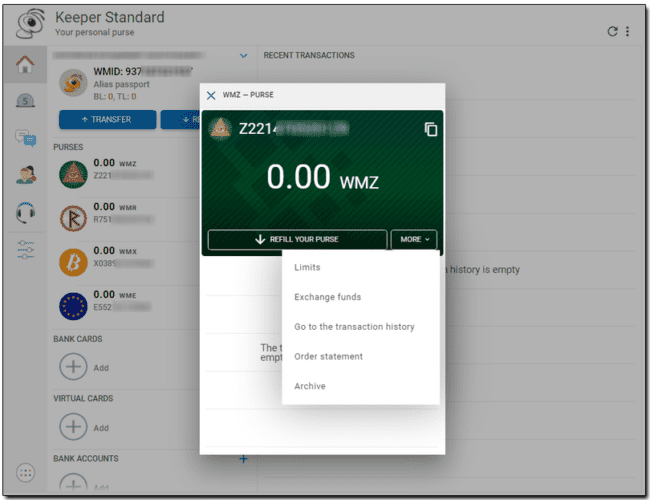Viewport: 650px width, 500px height.
Task: Add a new bank card
Action: pos(73,367)
